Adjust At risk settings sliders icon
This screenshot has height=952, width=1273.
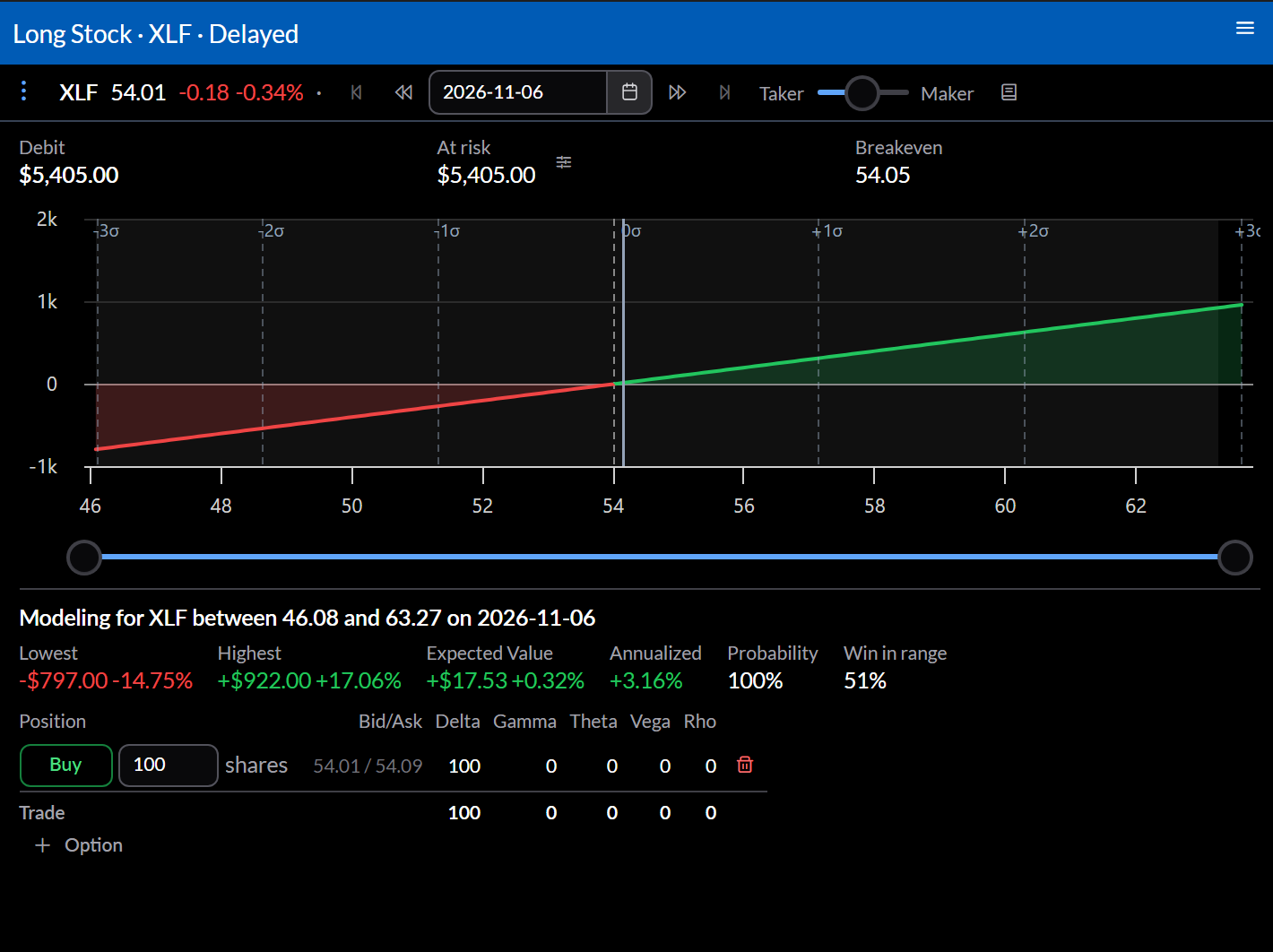point(564,162)
